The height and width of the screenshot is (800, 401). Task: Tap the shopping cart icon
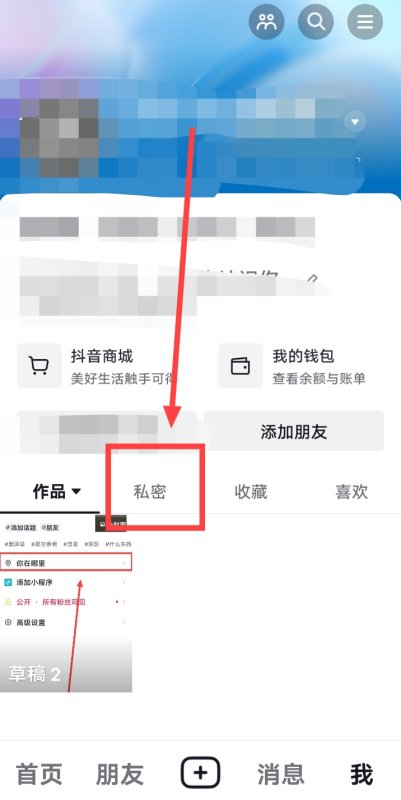click(39, 365)
